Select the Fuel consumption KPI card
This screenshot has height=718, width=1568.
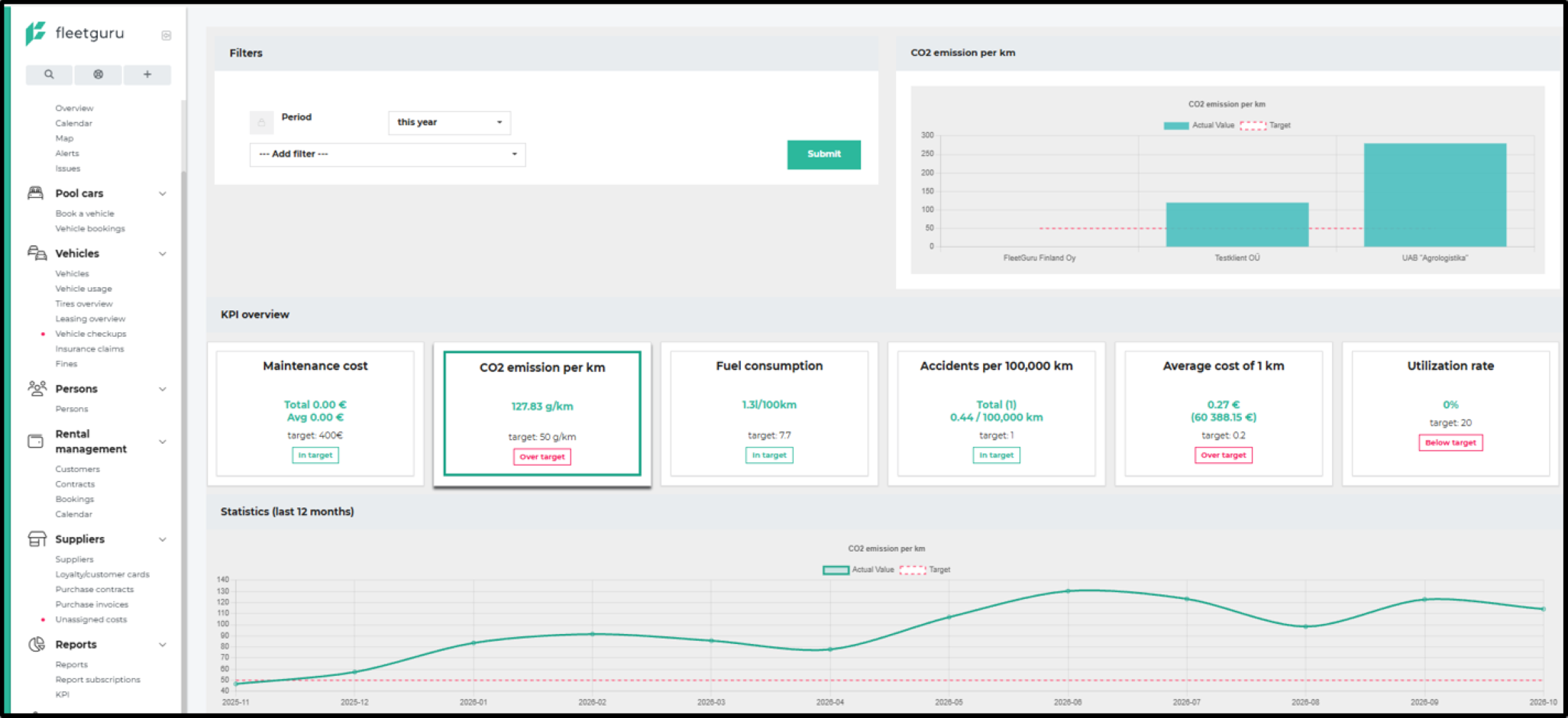click(x=769, y=413)
